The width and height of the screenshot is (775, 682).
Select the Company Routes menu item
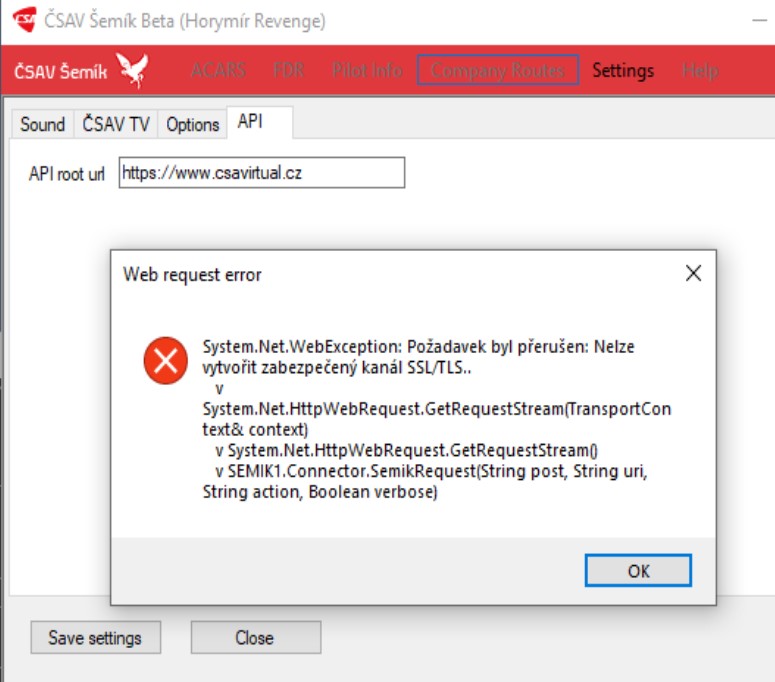[498, 70]
